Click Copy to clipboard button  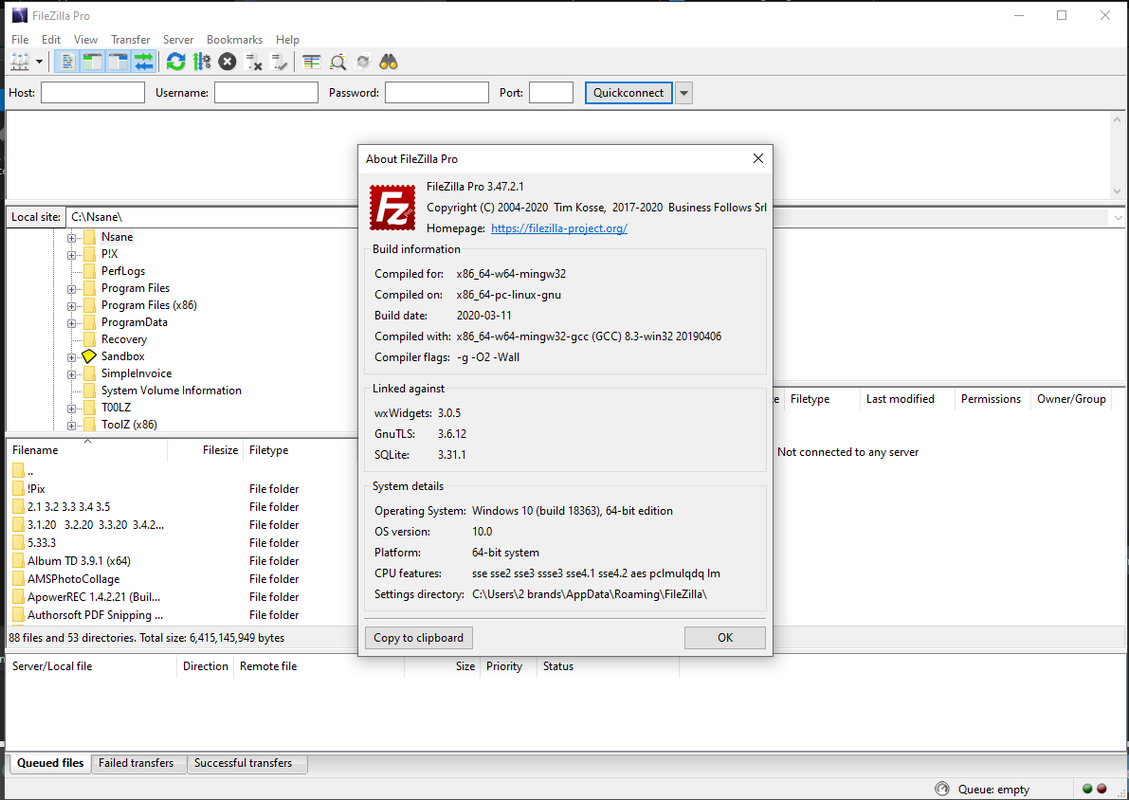click(418, 638)
